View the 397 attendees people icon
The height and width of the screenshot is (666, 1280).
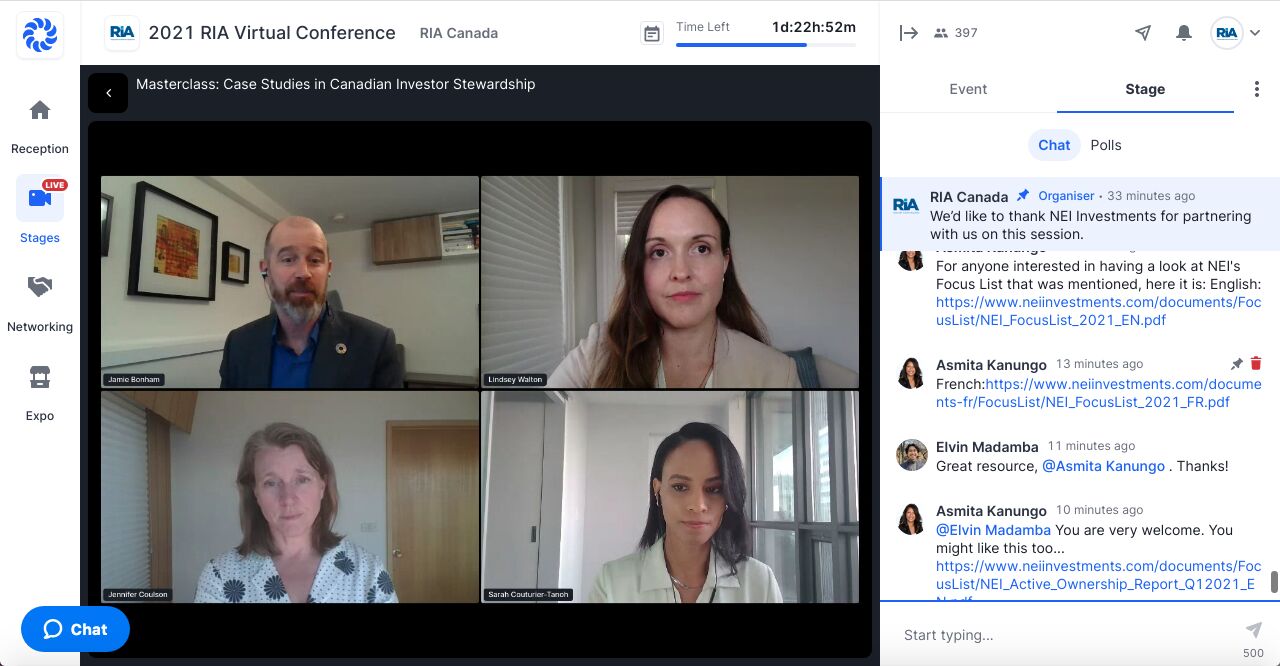click(940, 33)
